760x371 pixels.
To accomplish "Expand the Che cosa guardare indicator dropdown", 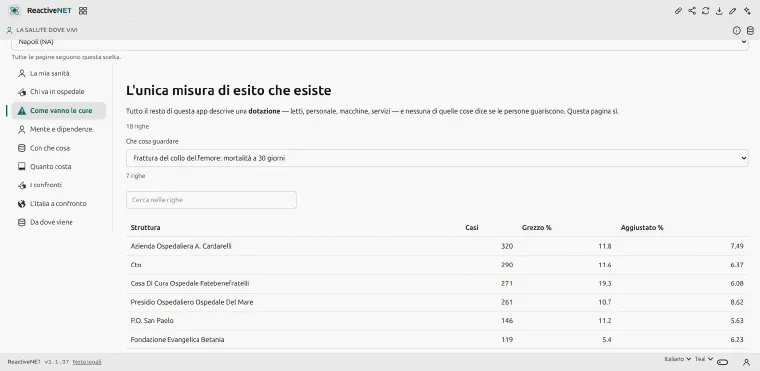I will click(x=437, y=158).
